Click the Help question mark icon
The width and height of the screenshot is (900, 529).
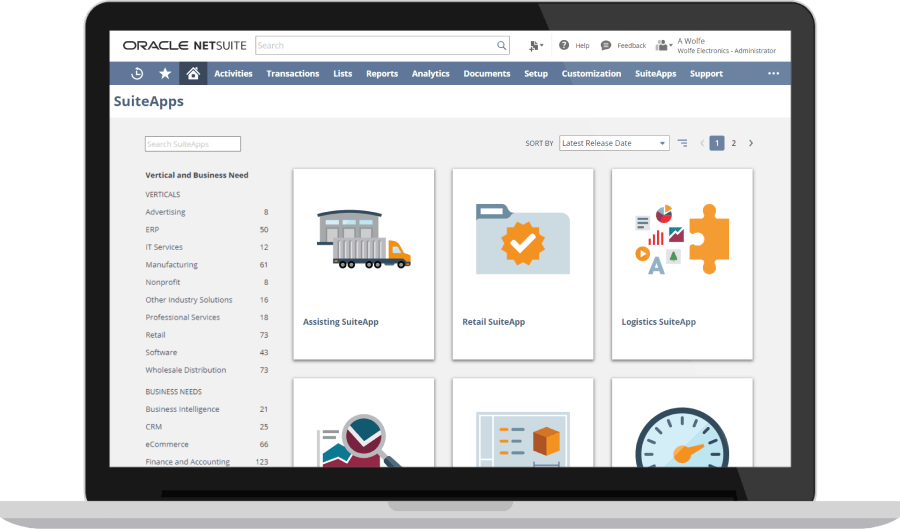point(564,45)
